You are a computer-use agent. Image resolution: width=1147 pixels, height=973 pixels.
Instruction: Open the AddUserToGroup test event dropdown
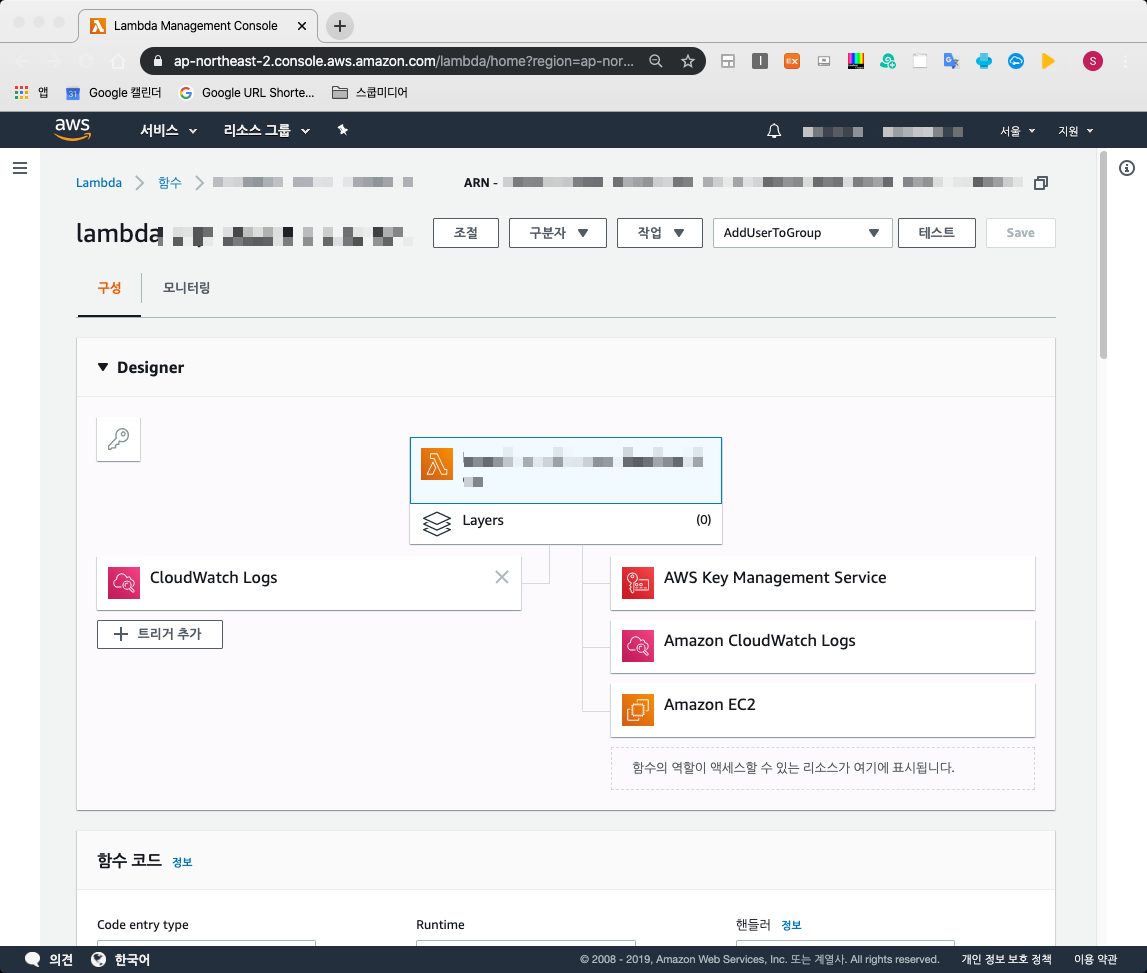pyautogui.click(x=802, y=233)
